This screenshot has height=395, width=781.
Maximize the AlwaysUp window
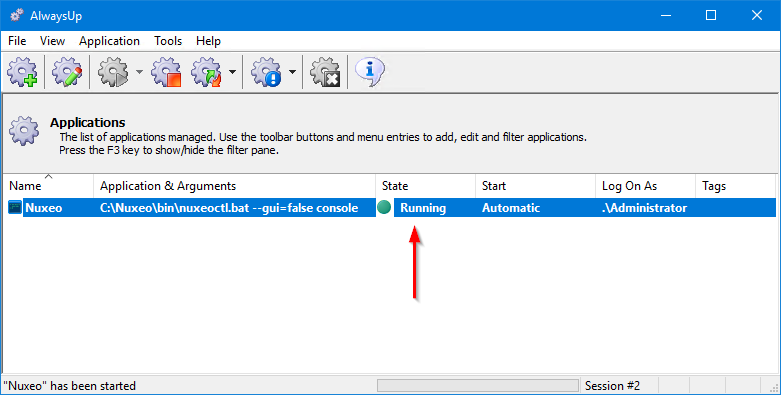tap(711, 15)
